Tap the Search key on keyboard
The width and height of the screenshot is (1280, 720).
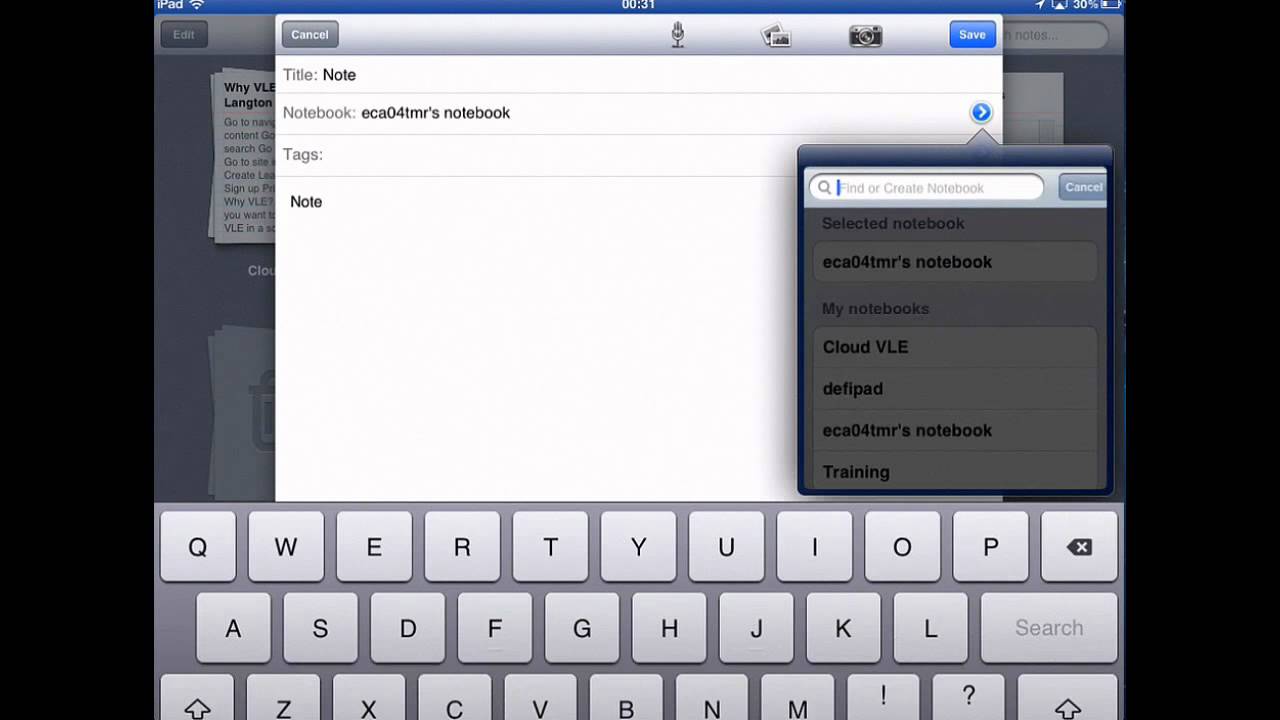point(1049,628)
